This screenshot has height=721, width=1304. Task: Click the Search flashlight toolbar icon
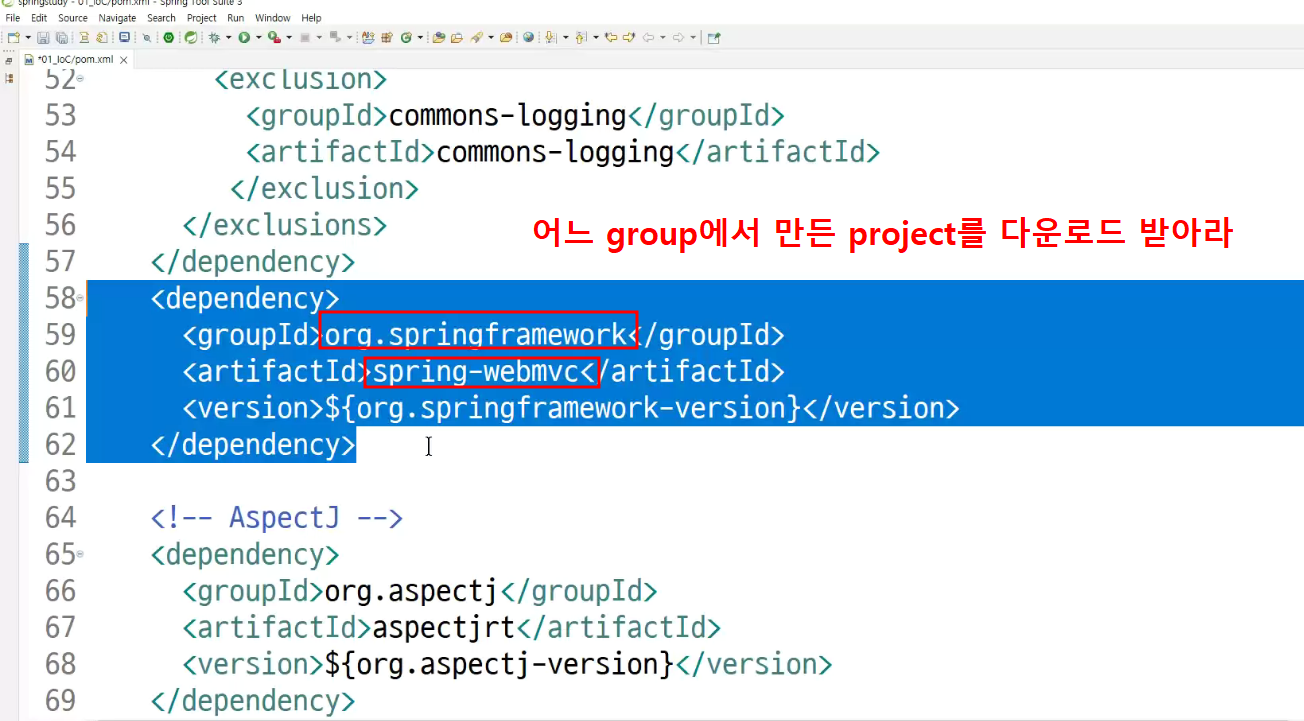[477, 38]
